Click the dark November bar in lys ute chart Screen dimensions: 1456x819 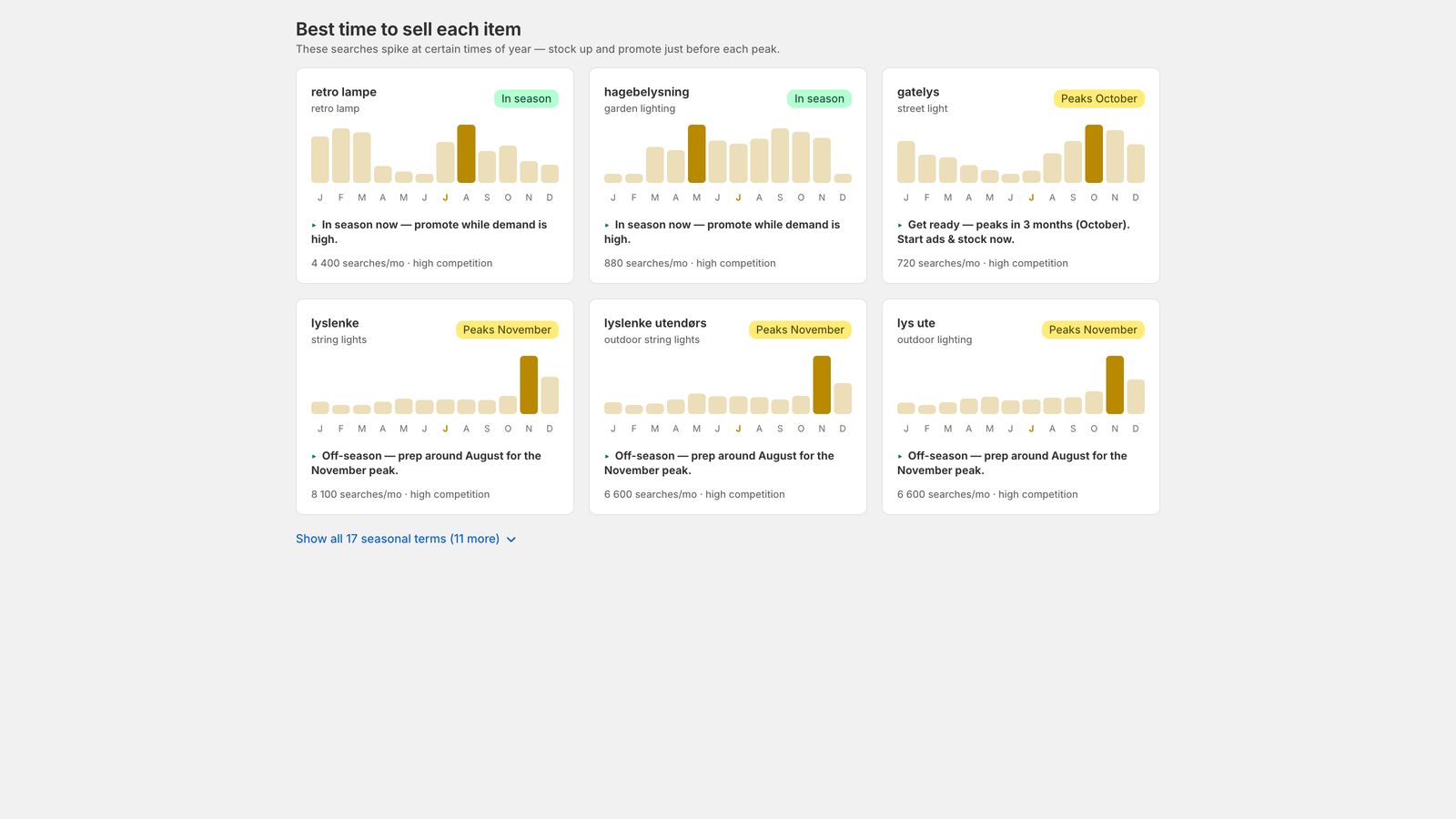tap(1115, 385)
